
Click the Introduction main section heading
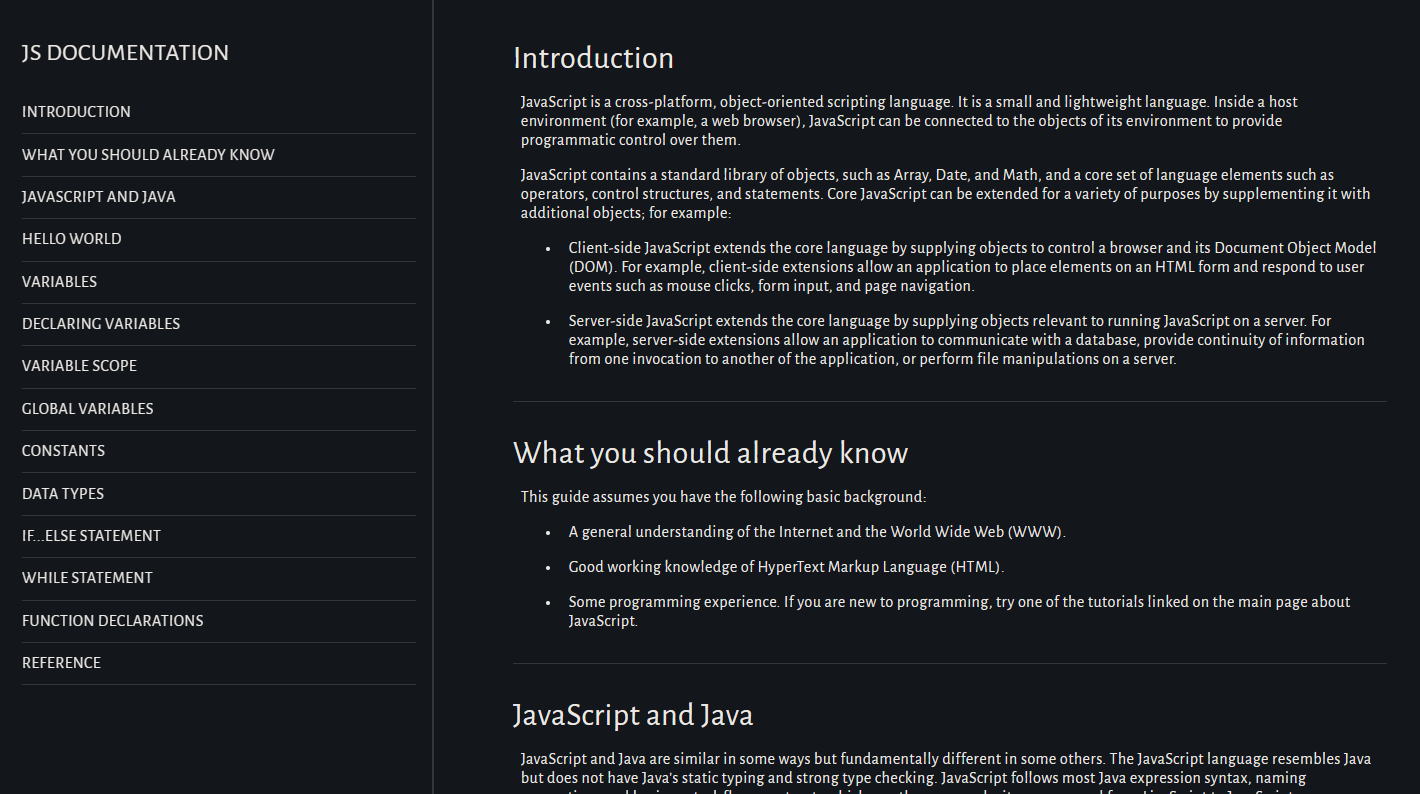(593, 58)
